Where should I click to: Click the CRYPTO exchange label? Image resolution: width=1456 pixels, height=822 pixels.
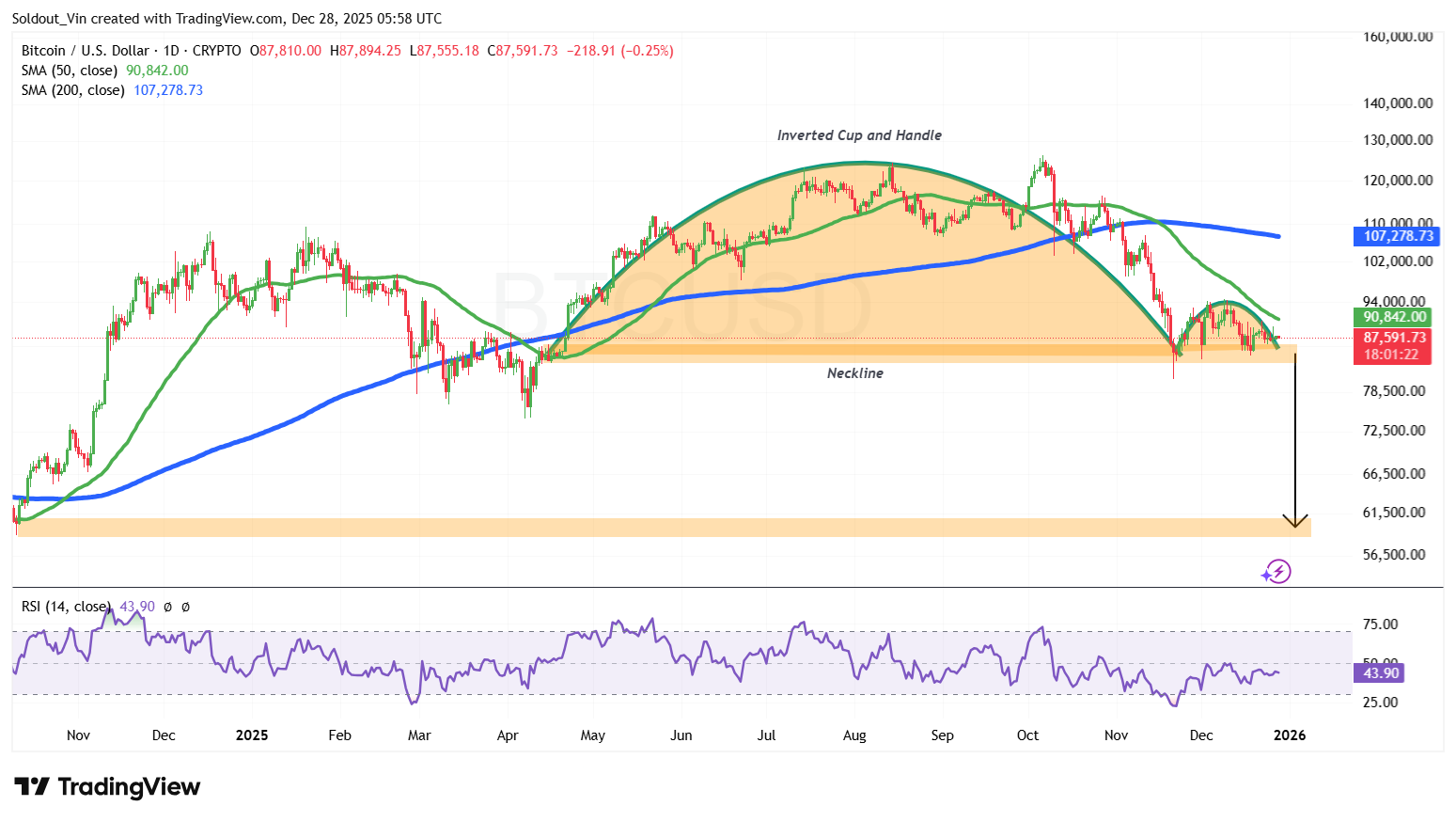pyautogui.click(x=216, y=51)
